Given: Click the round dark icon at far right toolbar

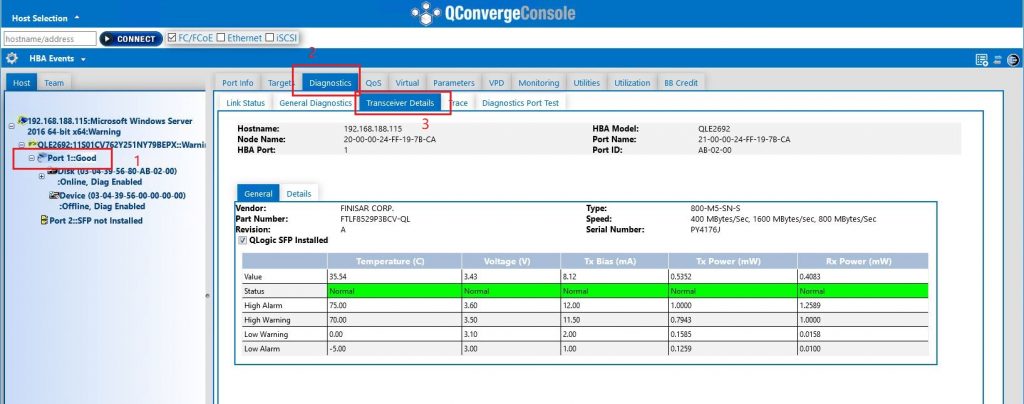Looking at the screenshot, I should click(x=1013, y=60).
